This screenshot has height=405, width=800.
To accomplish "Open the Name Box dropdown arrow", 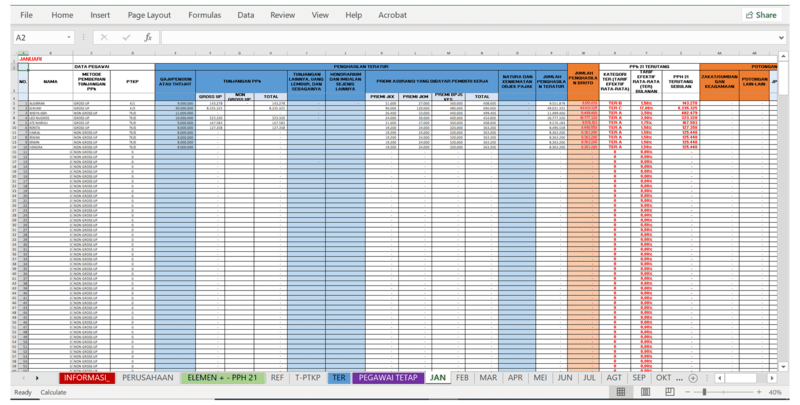I will point(69,37).
